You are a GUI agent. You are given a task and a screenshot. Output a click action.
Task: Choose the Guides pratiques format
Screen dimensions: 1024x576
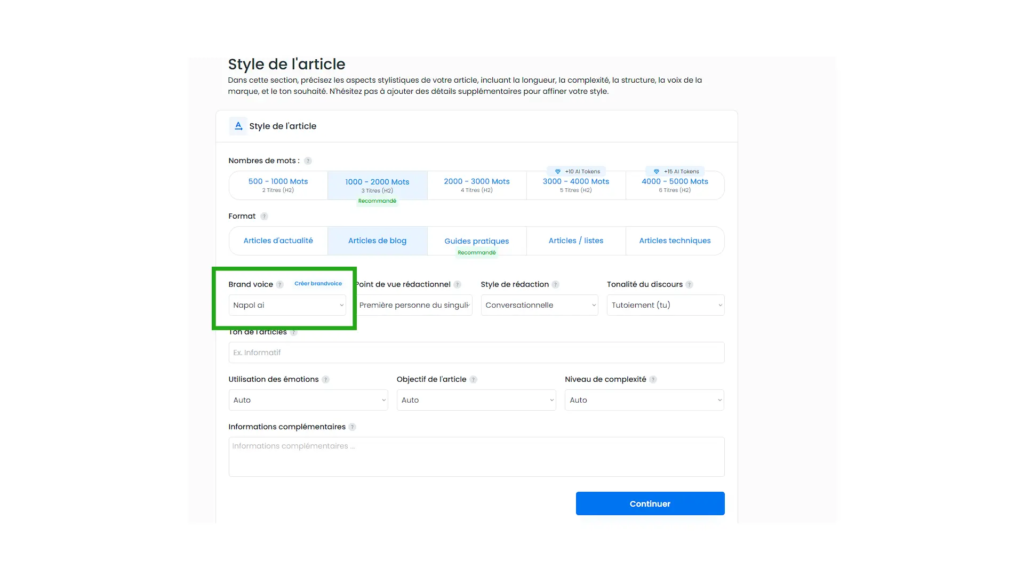pos(477,241)
